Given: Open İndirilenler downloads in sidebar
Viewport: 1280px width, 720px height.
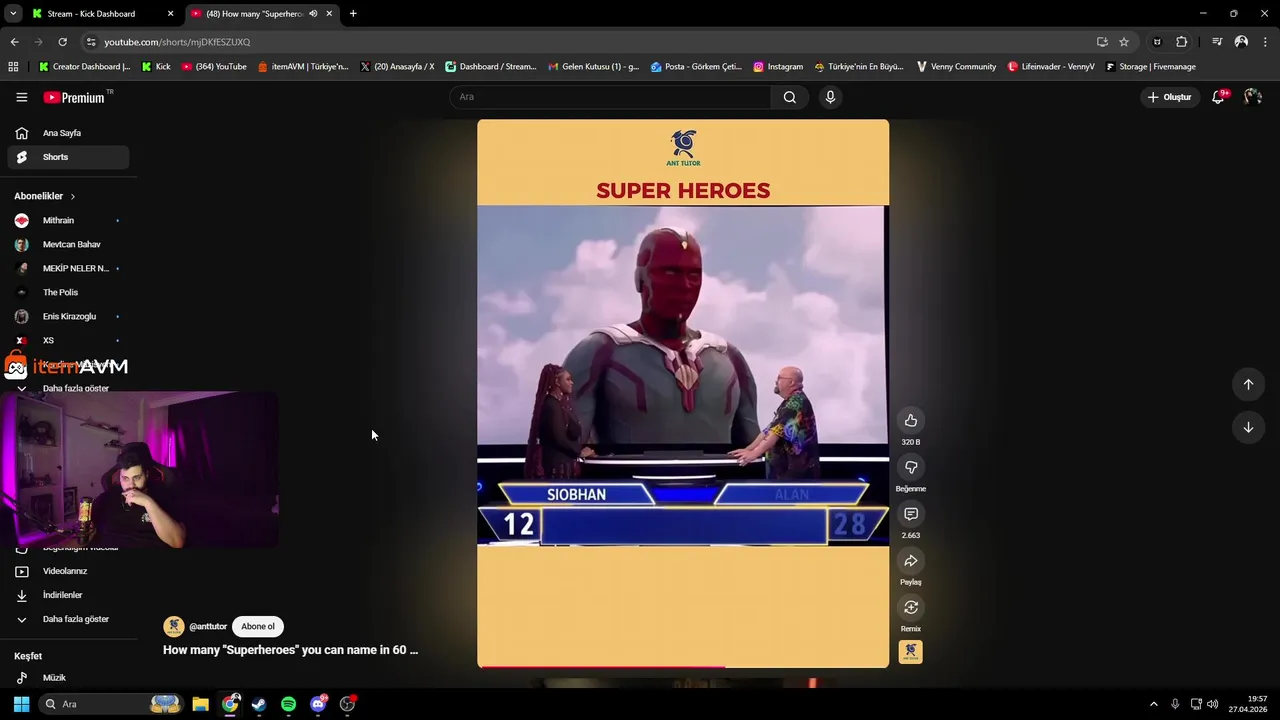Looking at the screenshot, I should 68,595.
